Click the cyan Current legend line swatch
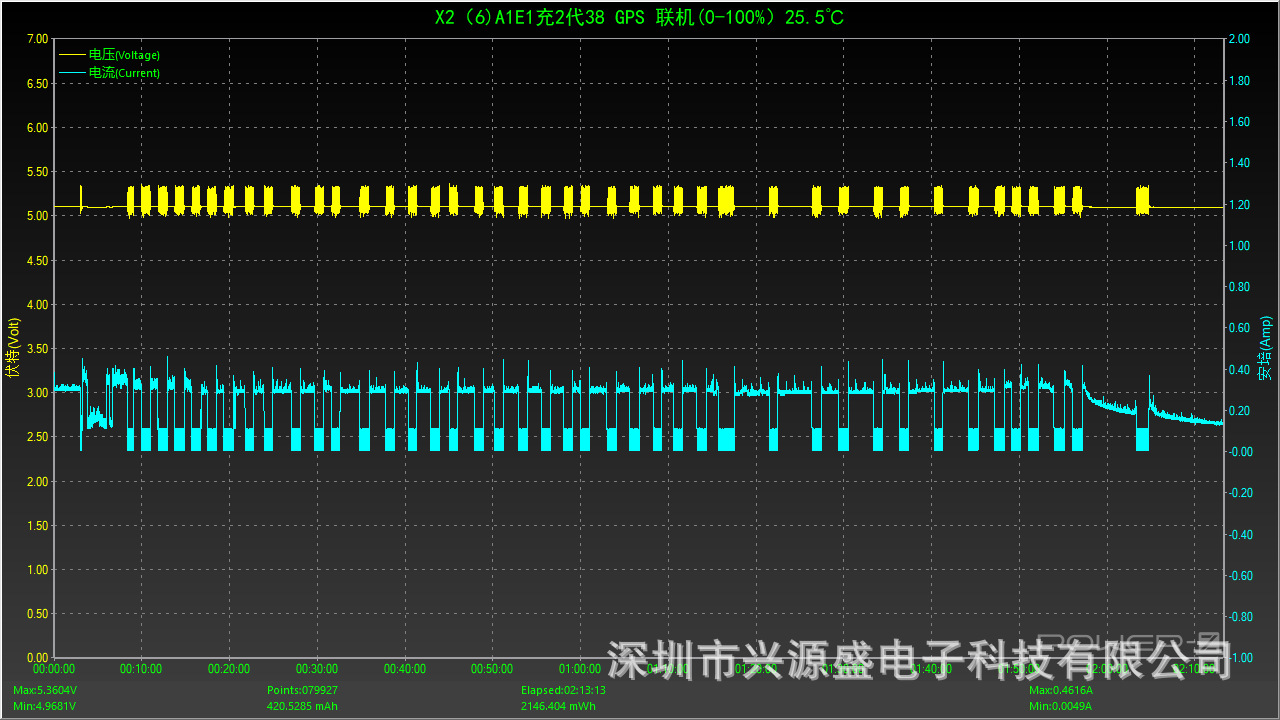 click(x=72, y=73)
